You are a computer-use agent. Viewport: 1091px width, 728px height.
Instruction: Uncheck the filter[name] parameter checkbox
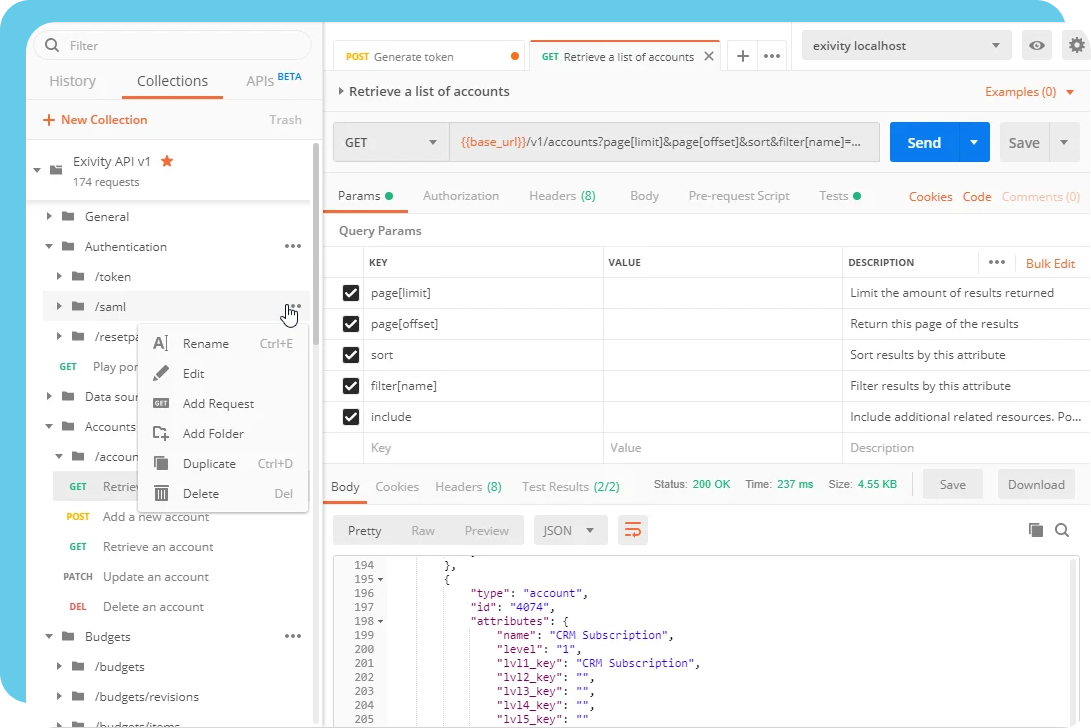(351, 386)
